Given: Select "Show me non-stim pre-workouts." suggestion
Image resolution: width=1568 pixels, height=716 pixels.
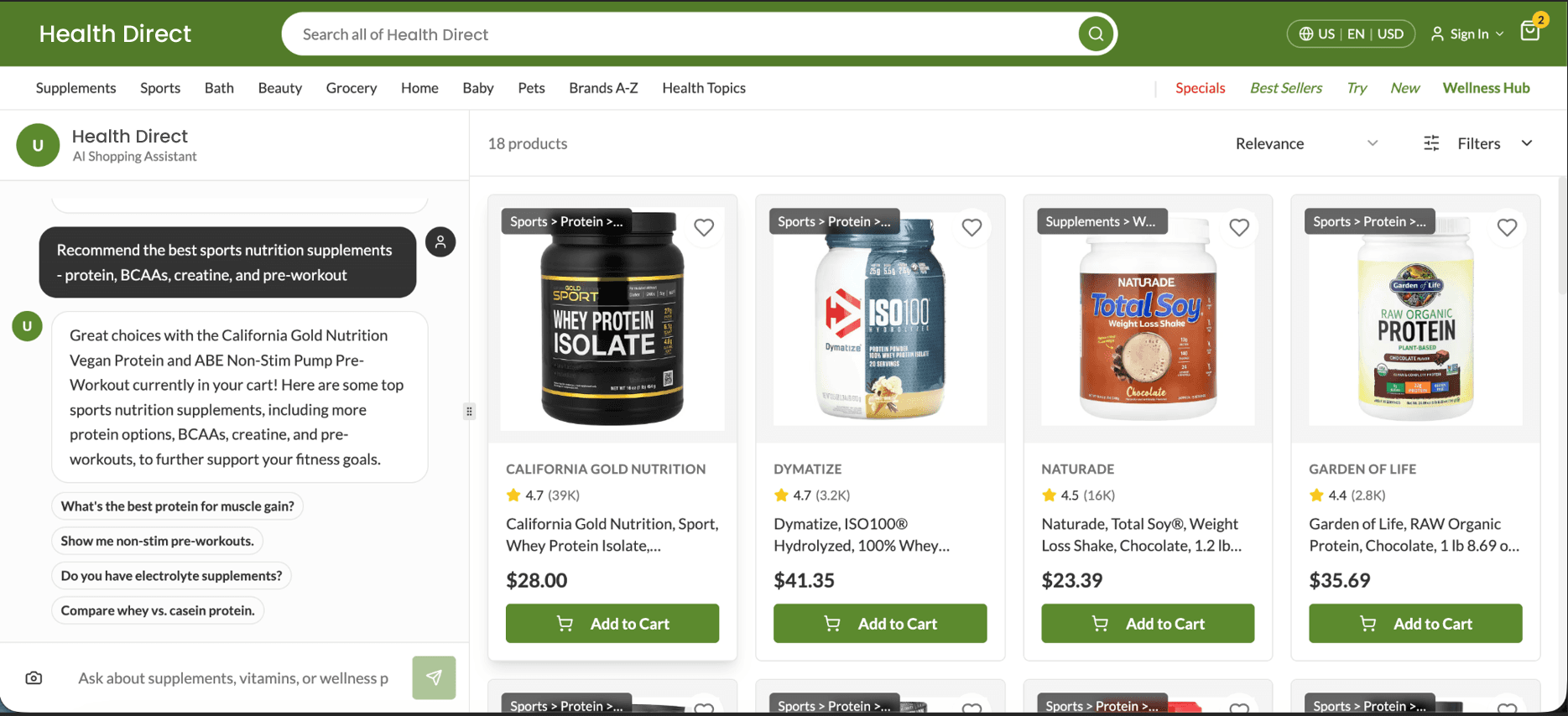Looking at the screenshot, I should (x=157, y=541).
